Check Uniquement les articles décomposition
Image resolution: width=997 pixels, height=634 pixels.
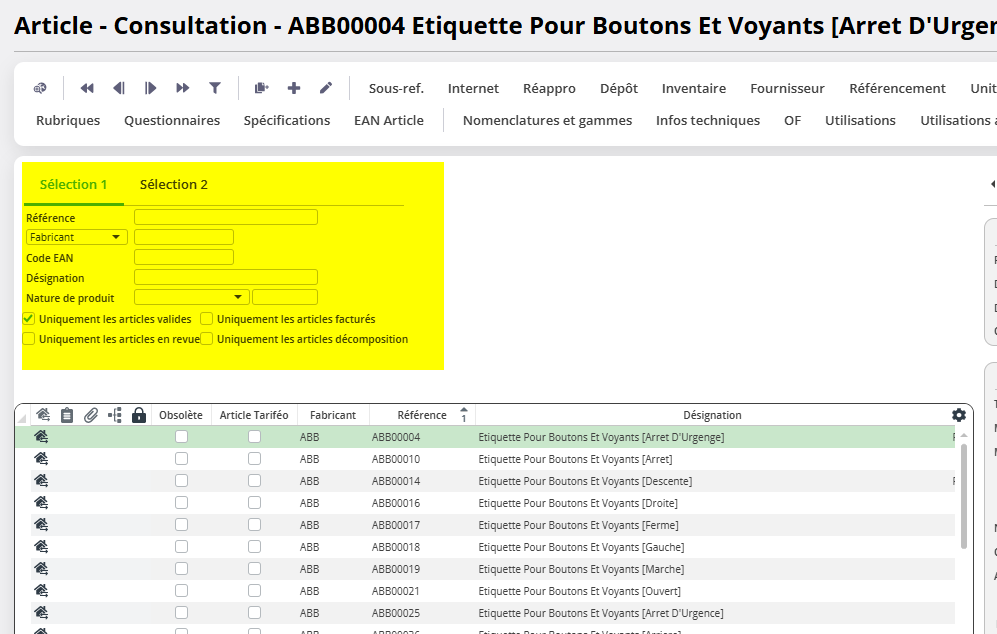[x=207, y=339]
